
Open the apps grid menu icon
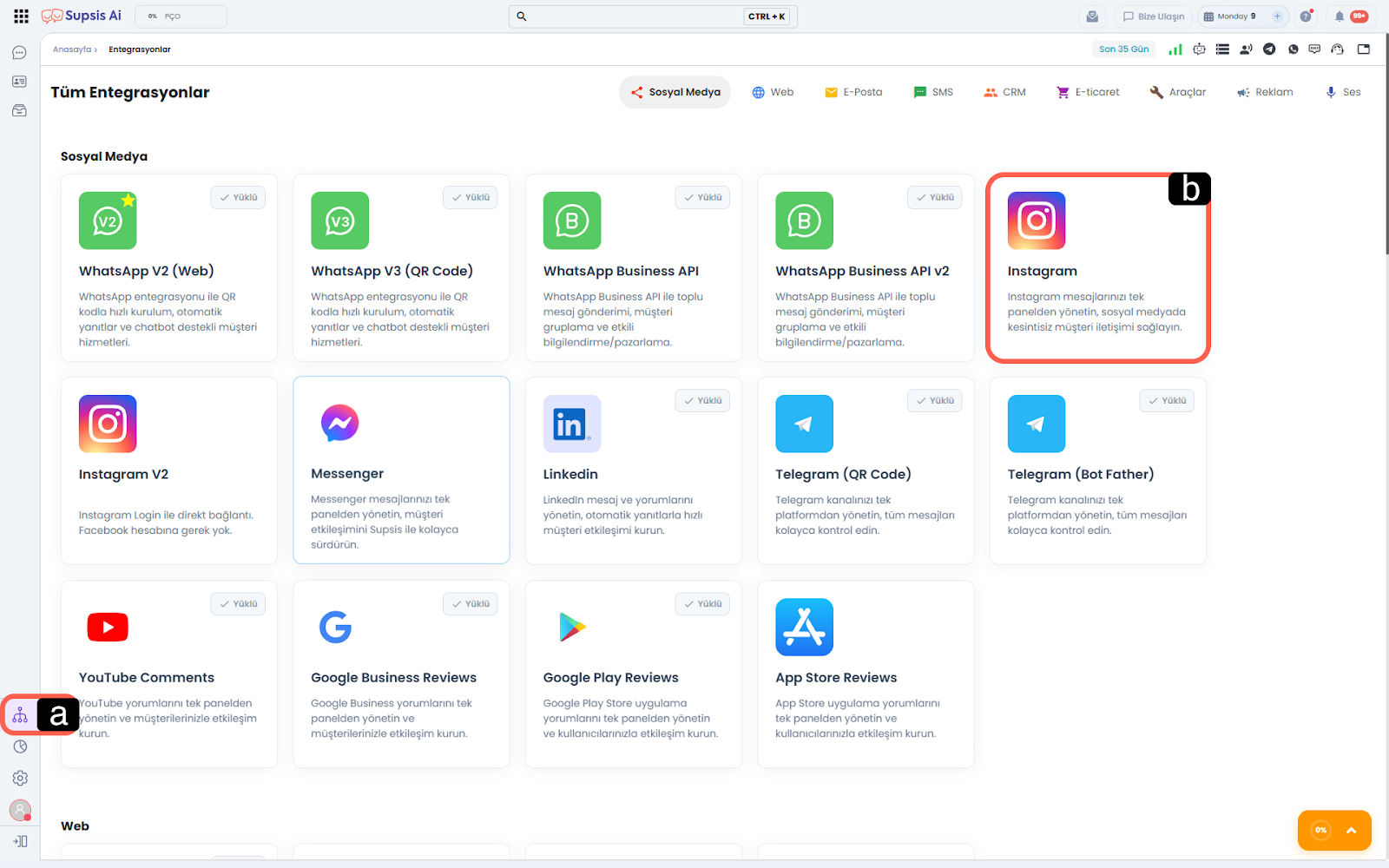[21, 16]
